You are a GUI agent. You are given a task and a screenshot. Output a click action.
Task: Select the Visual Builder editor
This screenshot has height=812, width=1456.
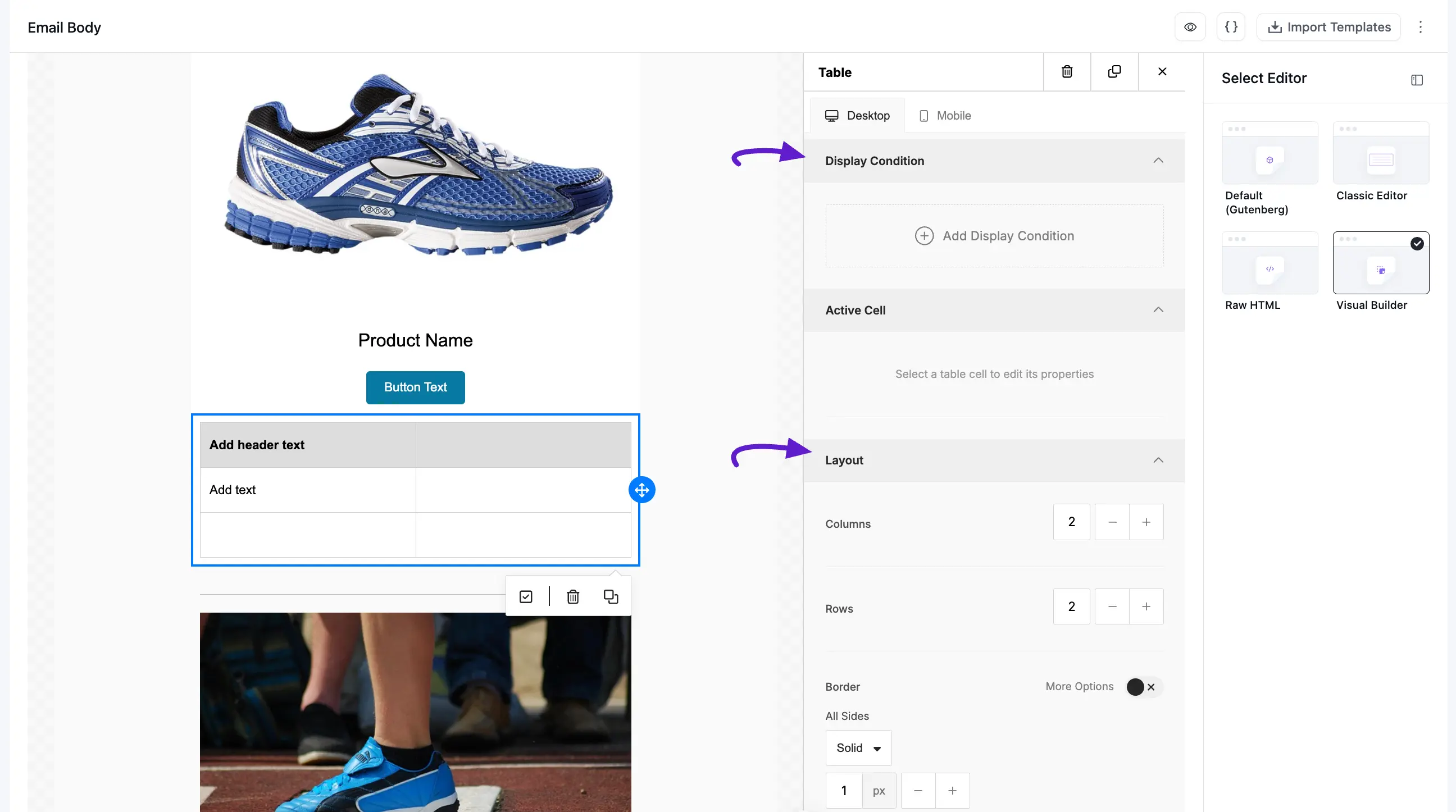[1381, 272]
